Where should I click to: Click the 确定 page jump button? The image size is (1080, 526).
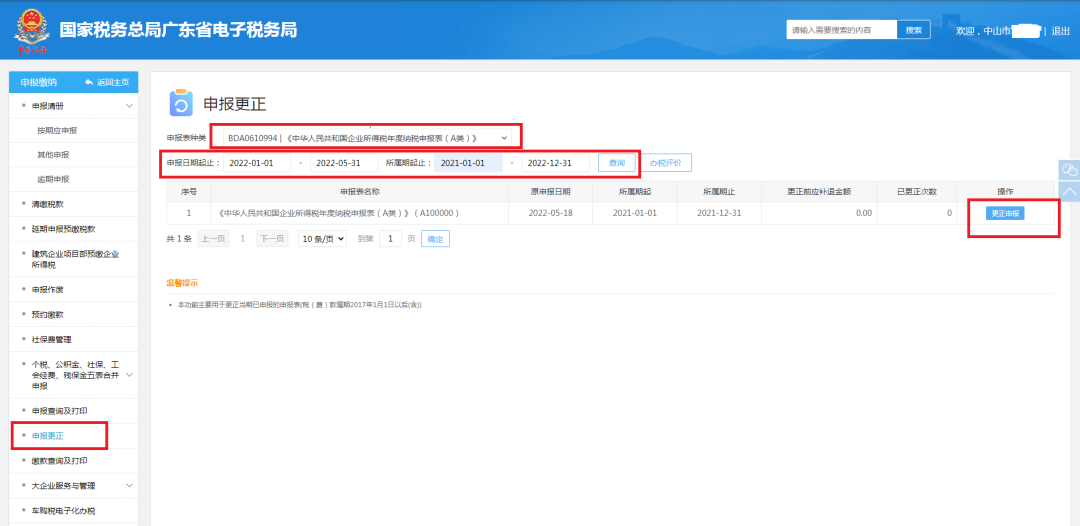(435, 239)
